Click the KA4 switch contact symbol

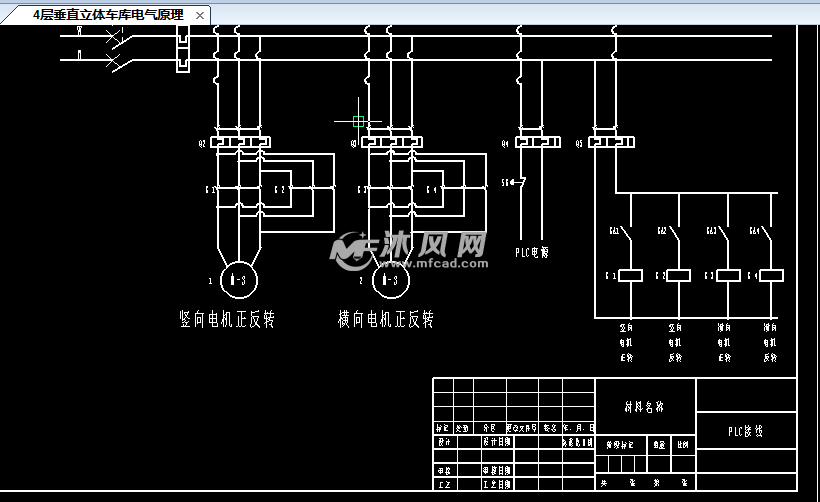(770, 236)
